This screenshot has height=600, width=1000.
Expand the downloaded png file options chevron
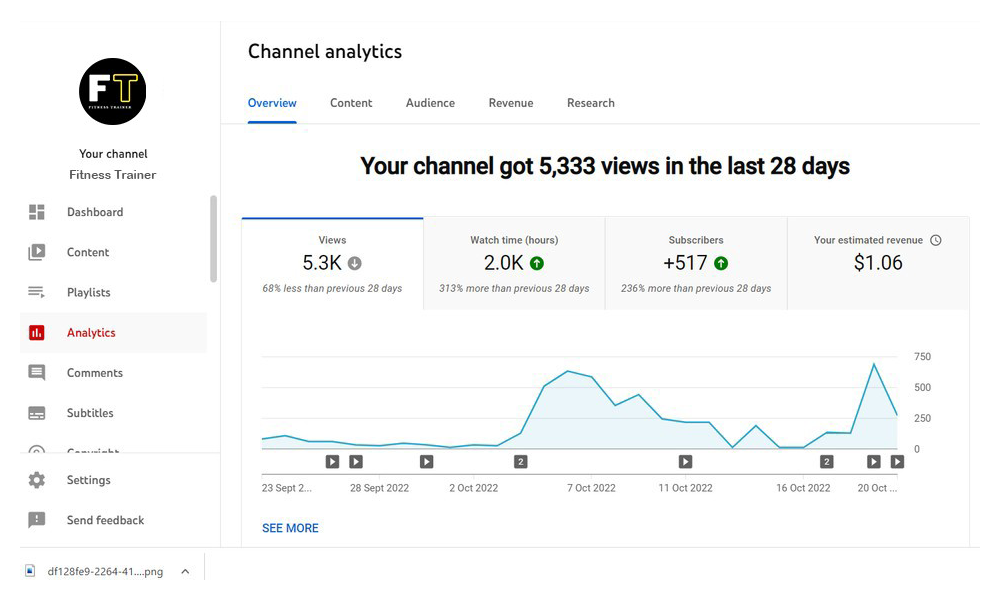185,572
